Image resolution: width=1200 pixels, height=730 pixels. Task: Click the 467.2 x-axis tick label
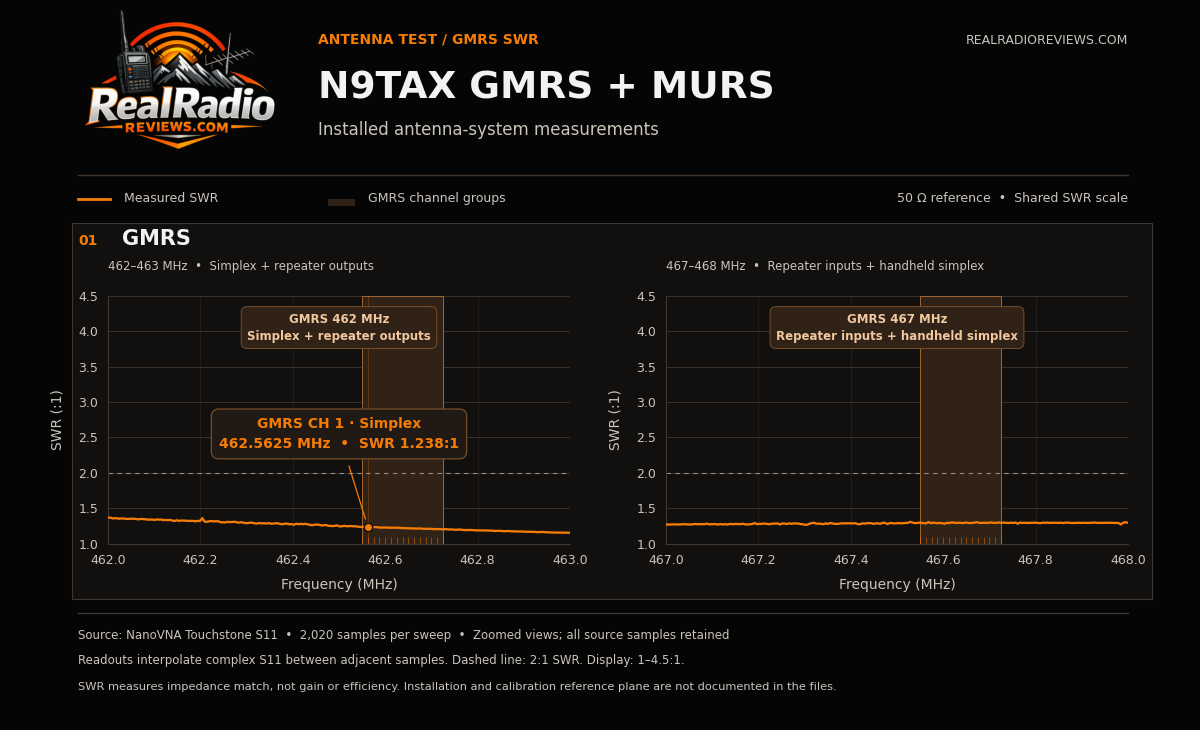pos(758,560)
